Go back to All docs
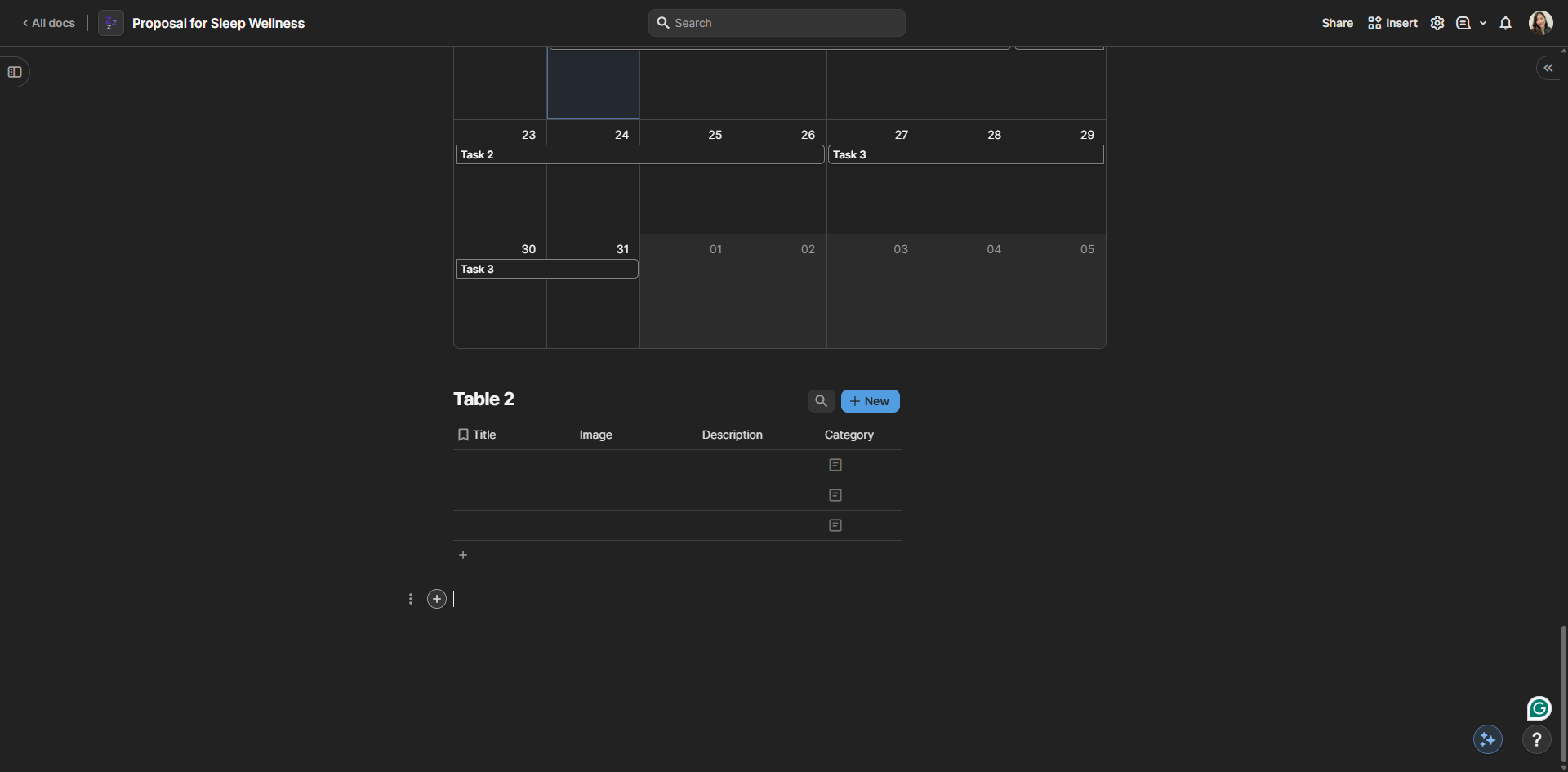The image size is (1568, 772). click(x=49, y=23)
